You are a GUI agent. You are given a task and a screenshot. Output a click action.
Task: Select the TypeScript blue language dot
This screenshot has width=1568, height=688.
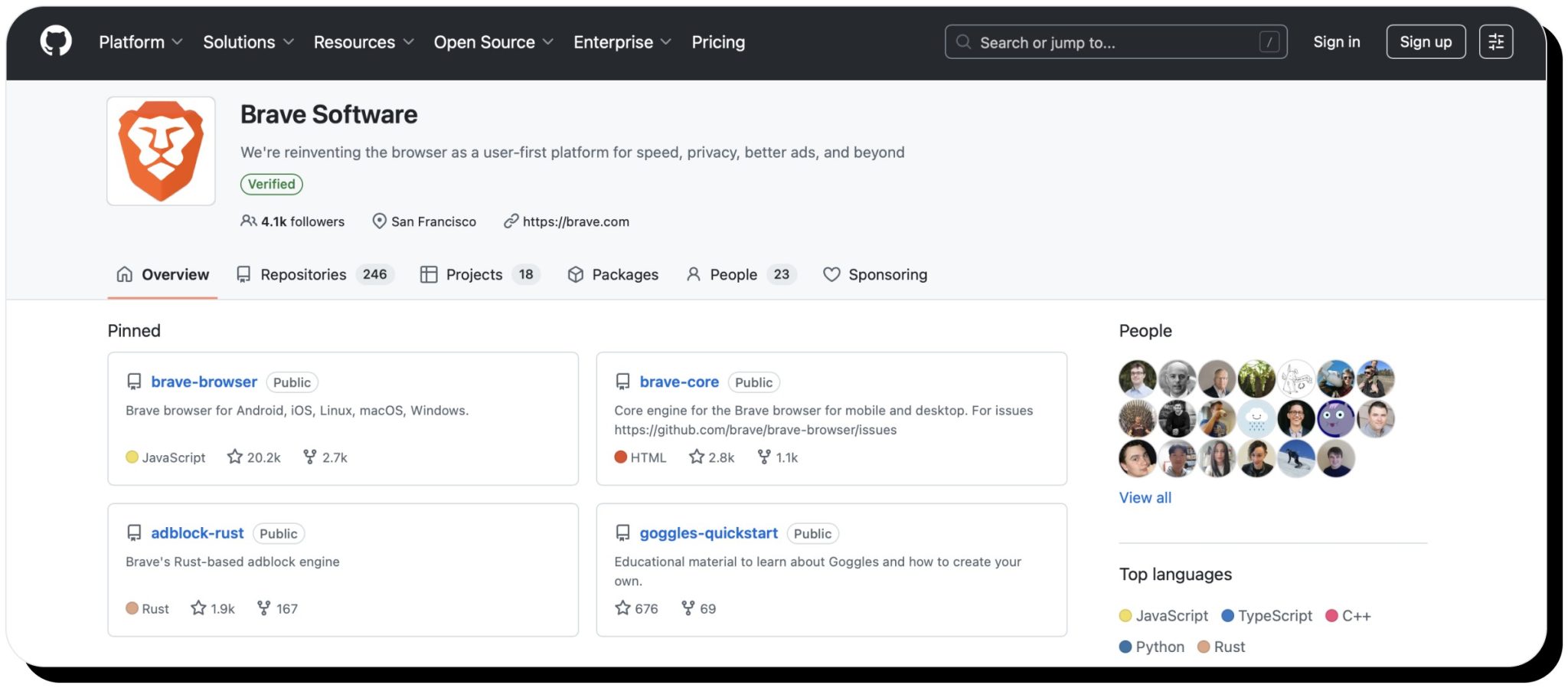tap(1227, 615)
